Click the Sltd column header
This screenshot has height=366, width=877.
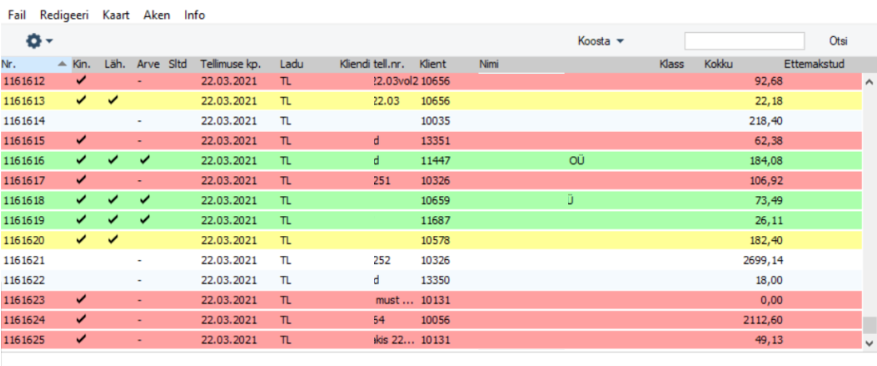coord(178,64)
